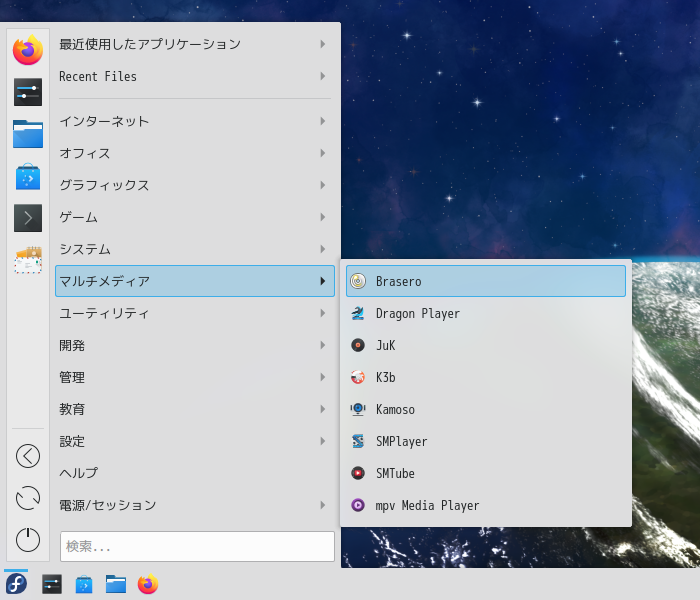This screenshot has height=600, width=700.
Task: Click the back arrow circle icon in sidebar
Action: pyautogui.click(x=28, y=456)
